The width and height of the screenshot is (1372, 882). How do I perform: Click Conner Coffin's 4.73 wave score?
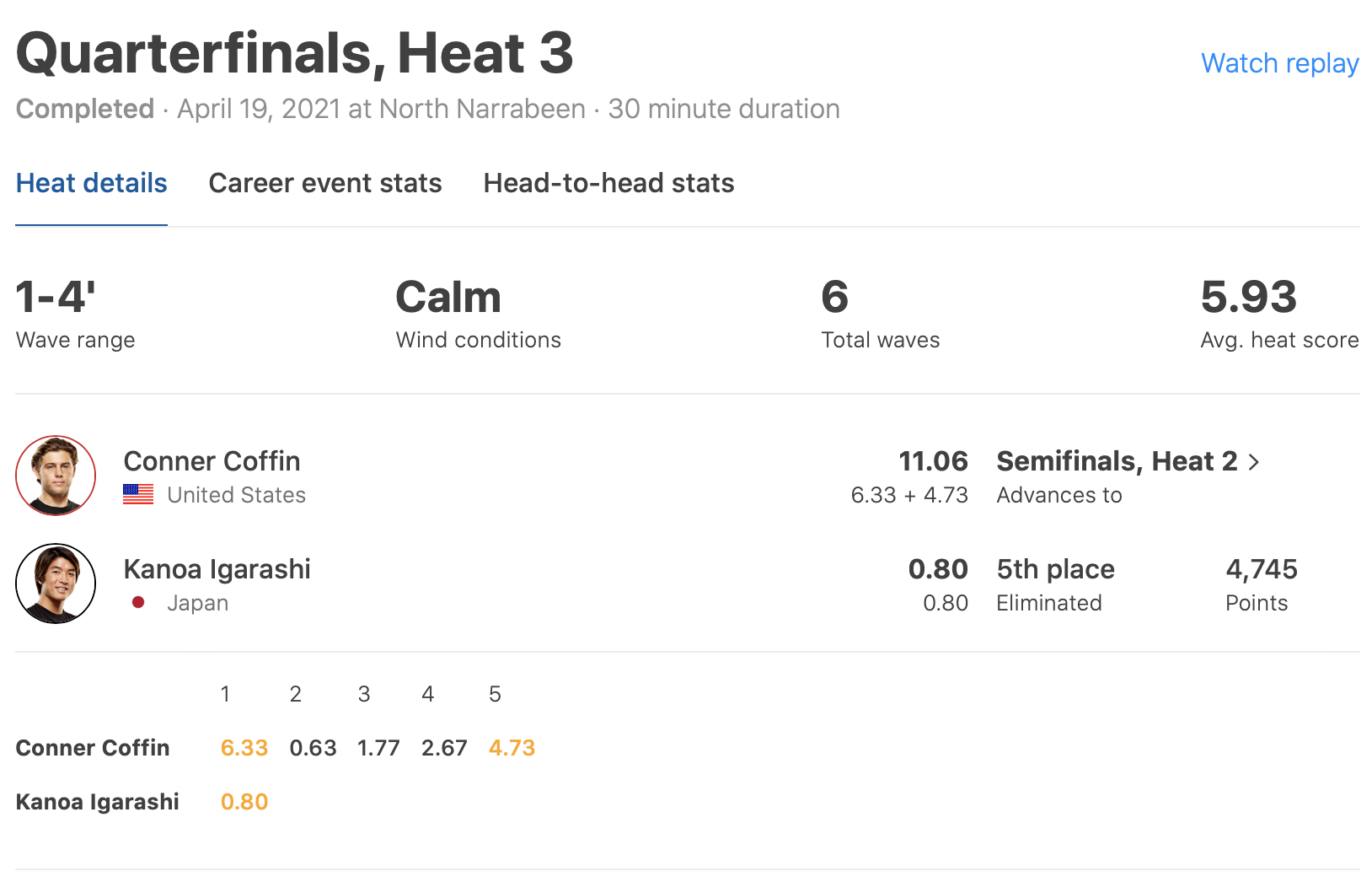pyautogui.click(x=512, y=748)
